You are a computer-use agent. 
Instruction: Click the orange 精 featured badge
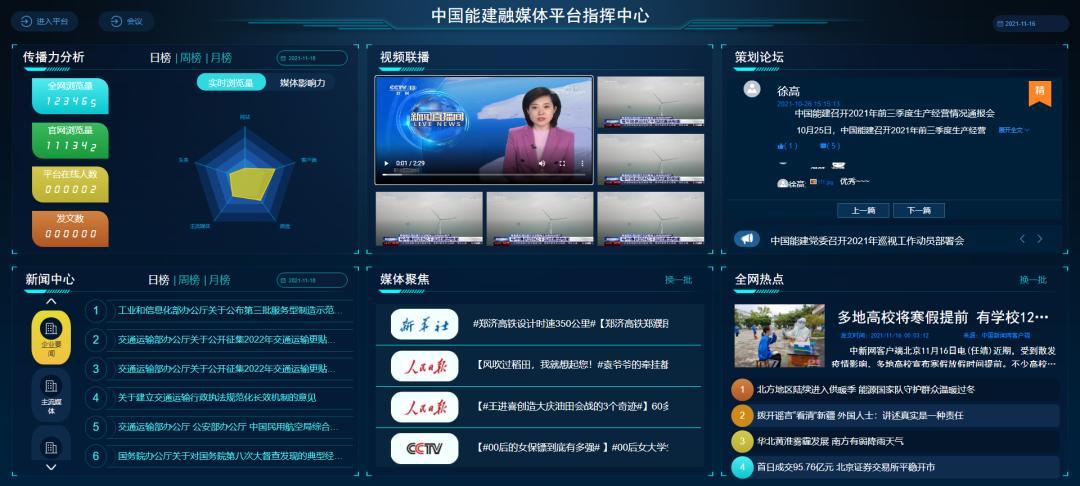click(1040, 93)
